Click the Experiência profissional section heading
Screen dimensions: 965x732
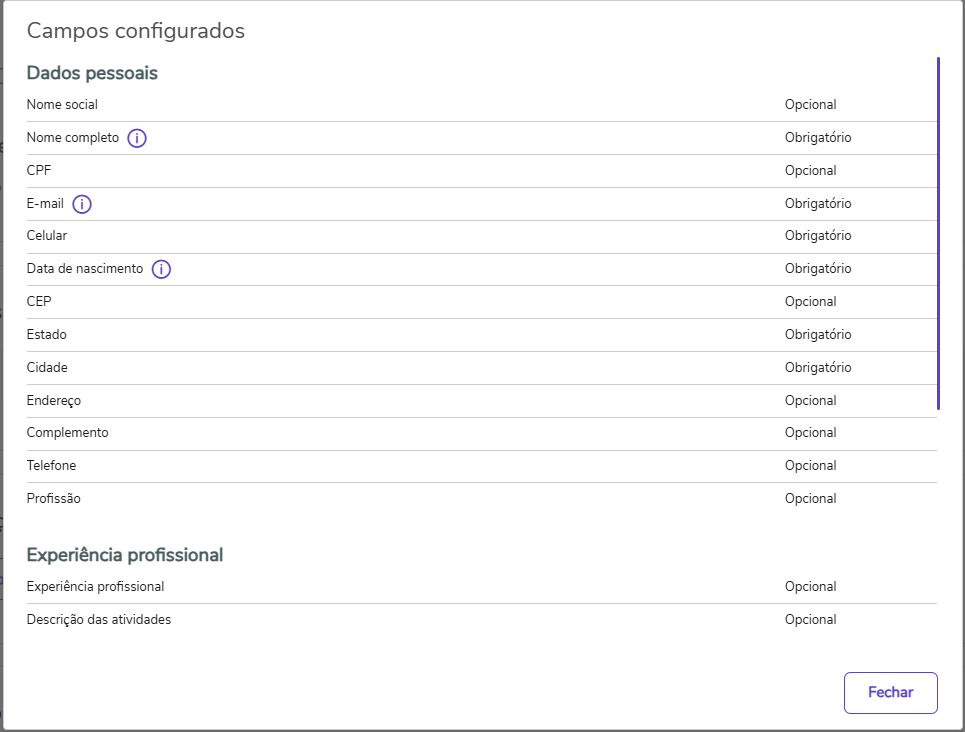click(124, 555)
